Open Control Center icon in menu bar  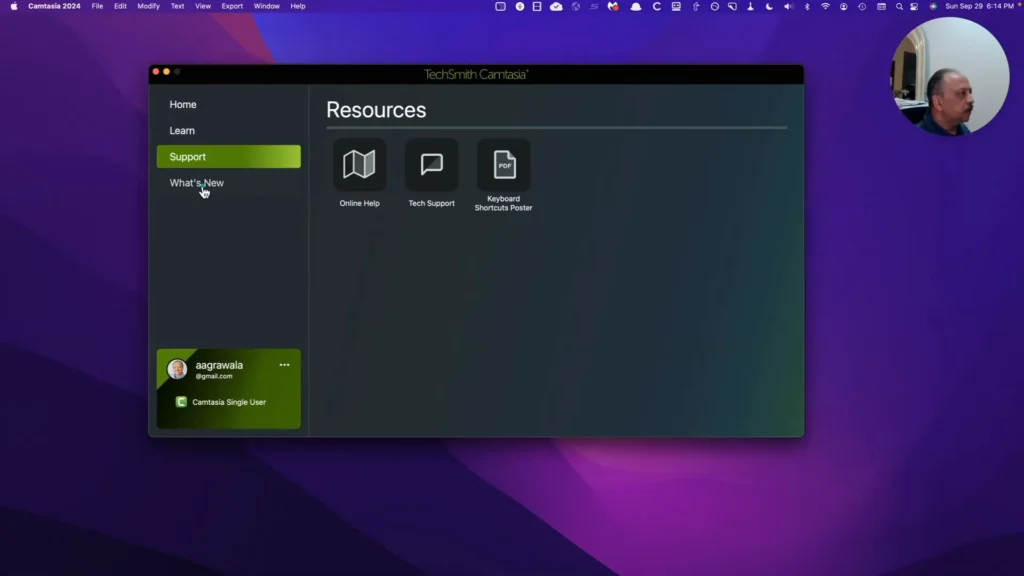[x=914, y=6]
